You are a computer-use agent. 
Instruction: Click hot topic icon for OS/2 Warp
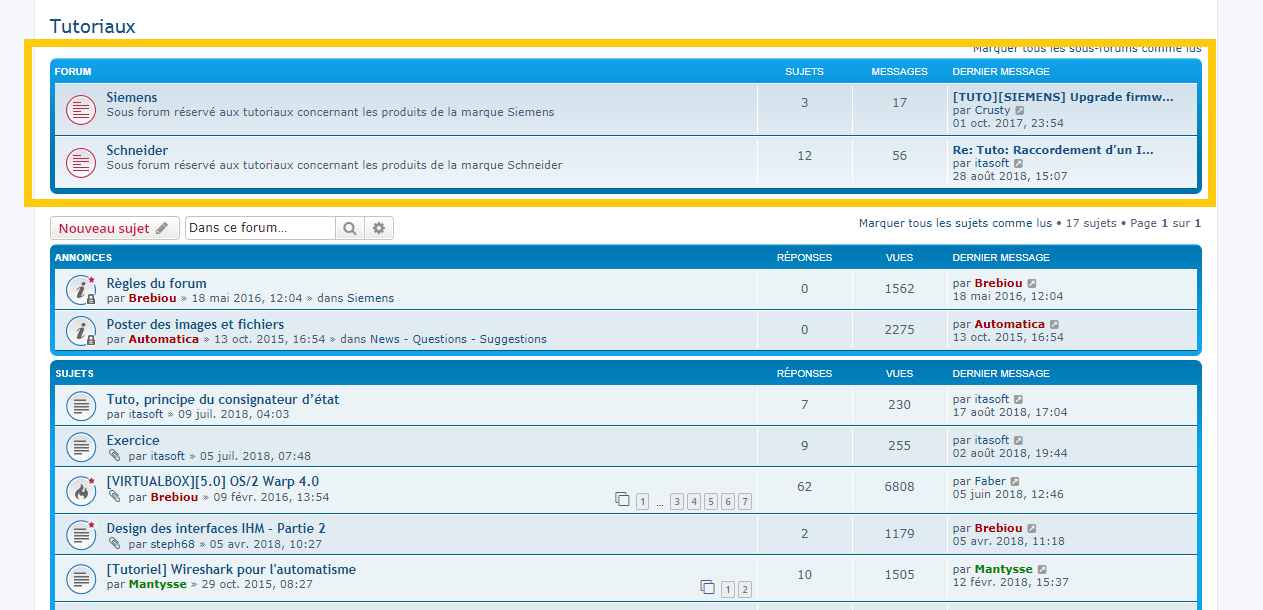81,489
